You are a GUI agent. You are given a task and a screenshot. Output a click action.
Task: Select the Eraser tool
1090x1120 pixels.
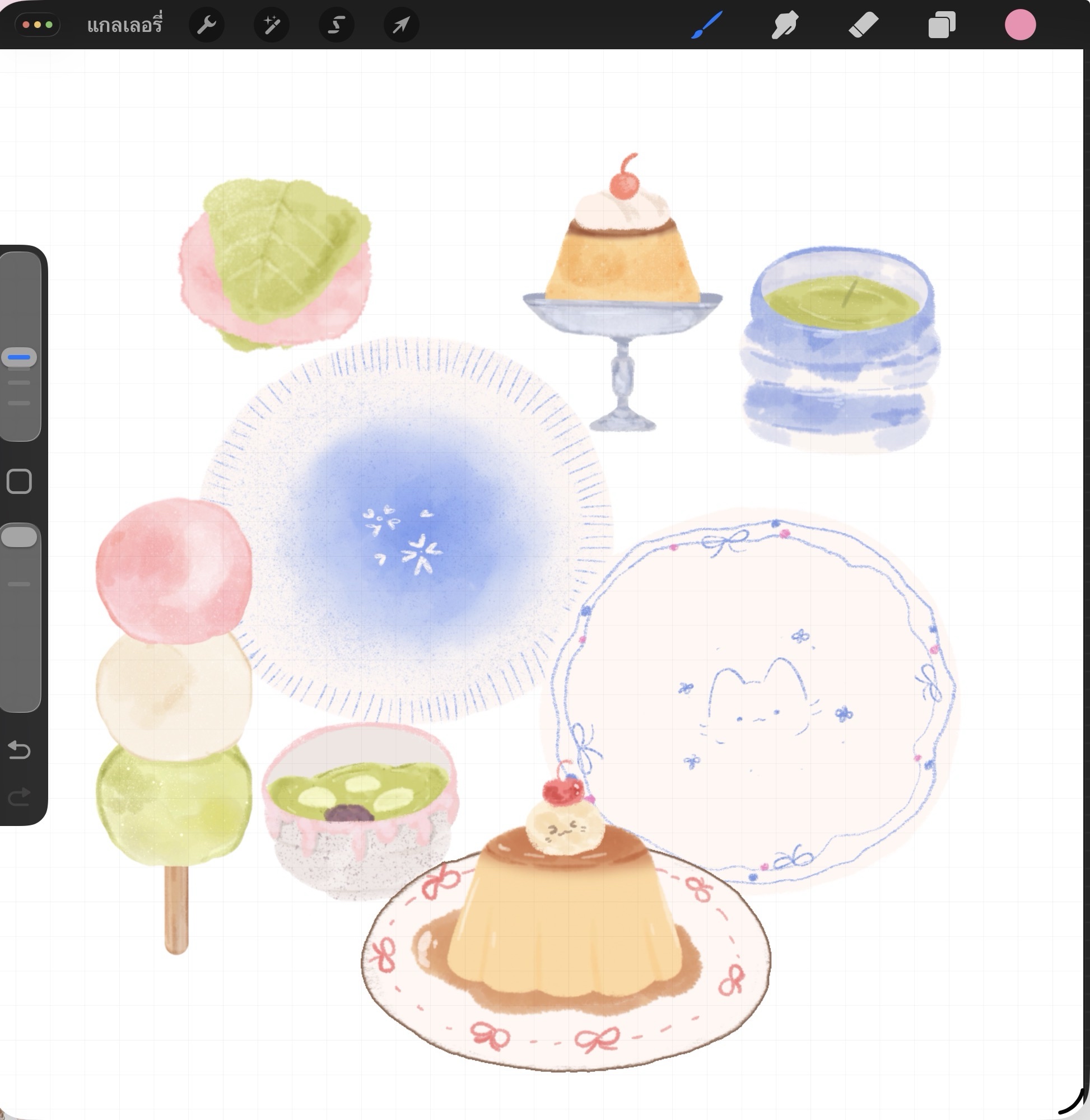click(x=863, y=25)
